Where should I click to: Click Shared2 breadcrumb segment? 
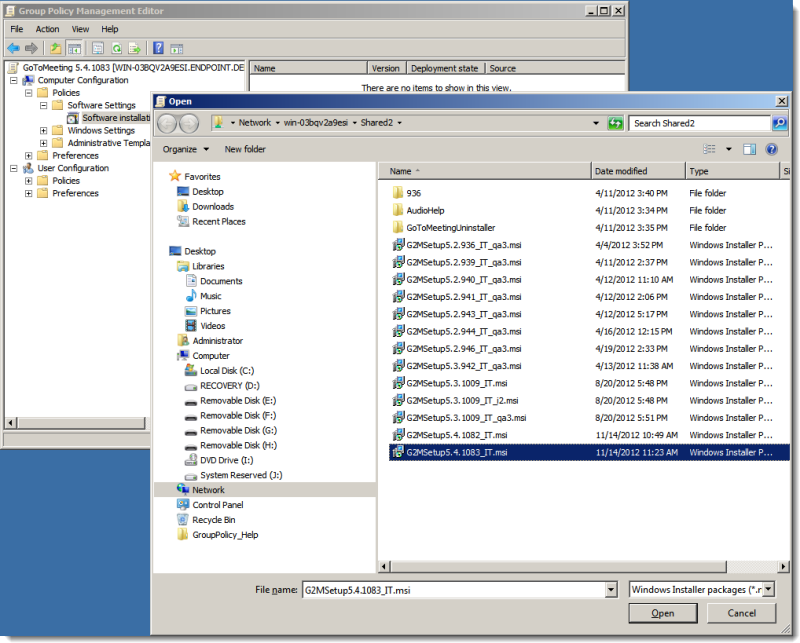pyautogui.click(x=377, y=123)
